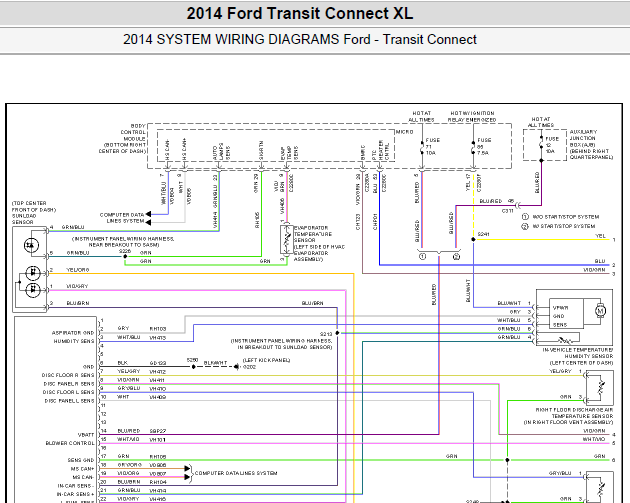Click the 'AUTO LAMPS SENS' vertical label
Image resolution: width=630 pixels, height=503 pixels.
(221, 152)
